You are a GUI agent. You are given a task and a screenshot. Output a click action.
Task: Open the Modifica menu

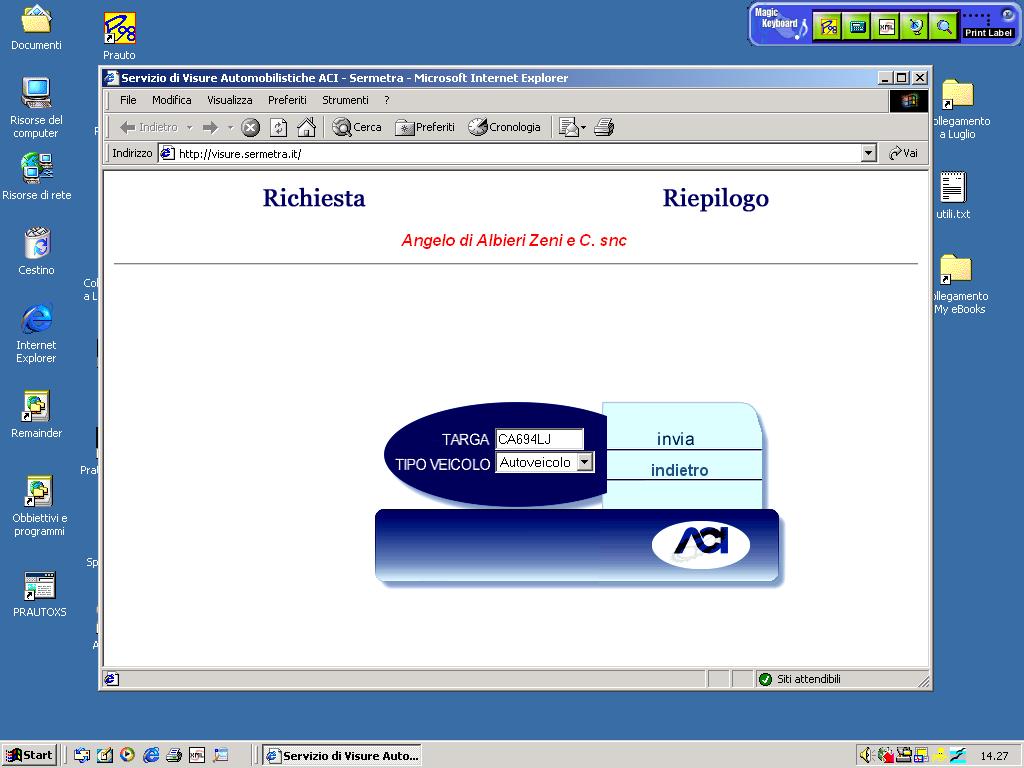tap(172, 100)
